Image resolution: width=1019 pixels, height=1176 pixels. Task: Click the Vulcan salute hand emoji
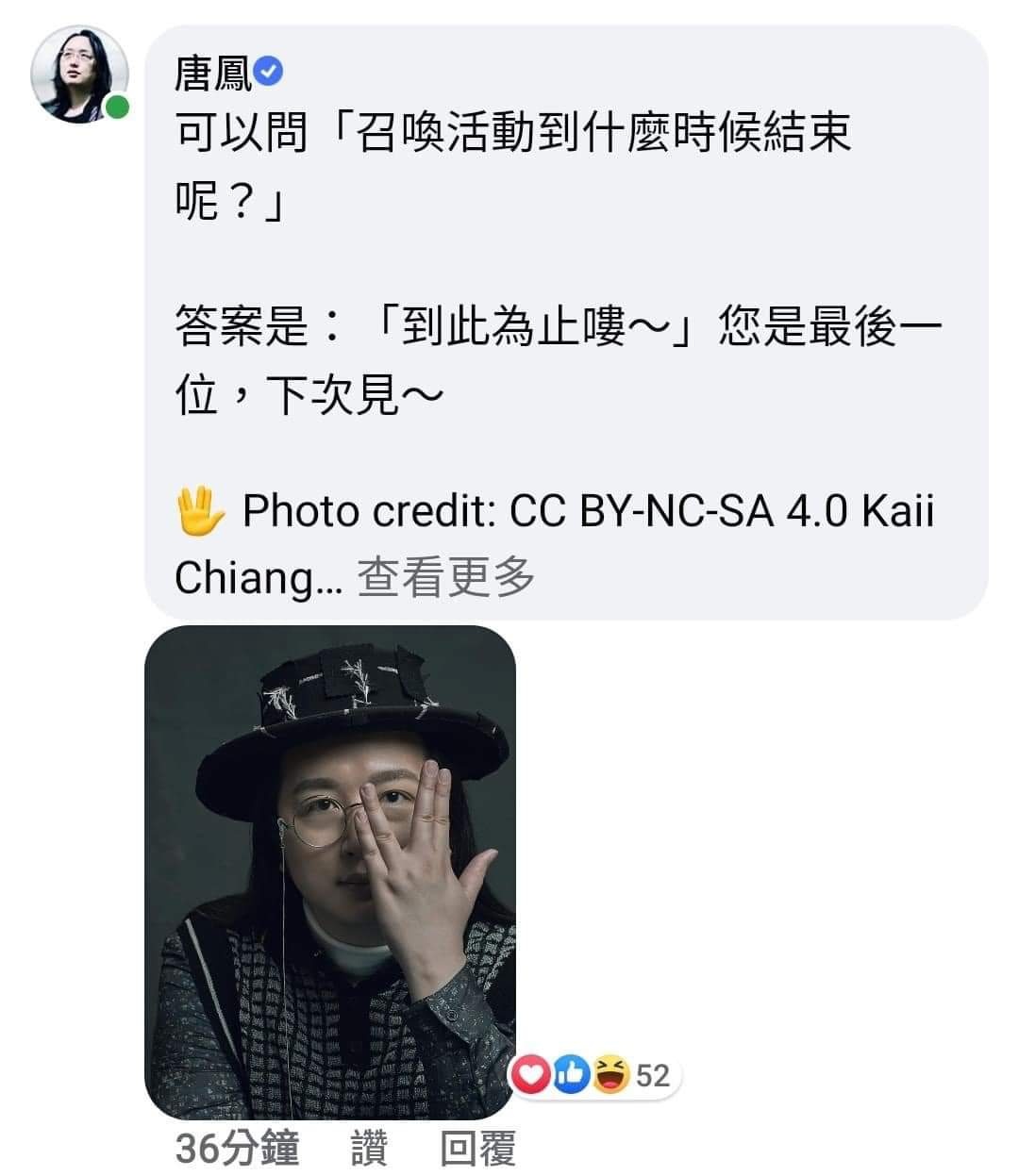pyautogui.click(x=200, y=510)
